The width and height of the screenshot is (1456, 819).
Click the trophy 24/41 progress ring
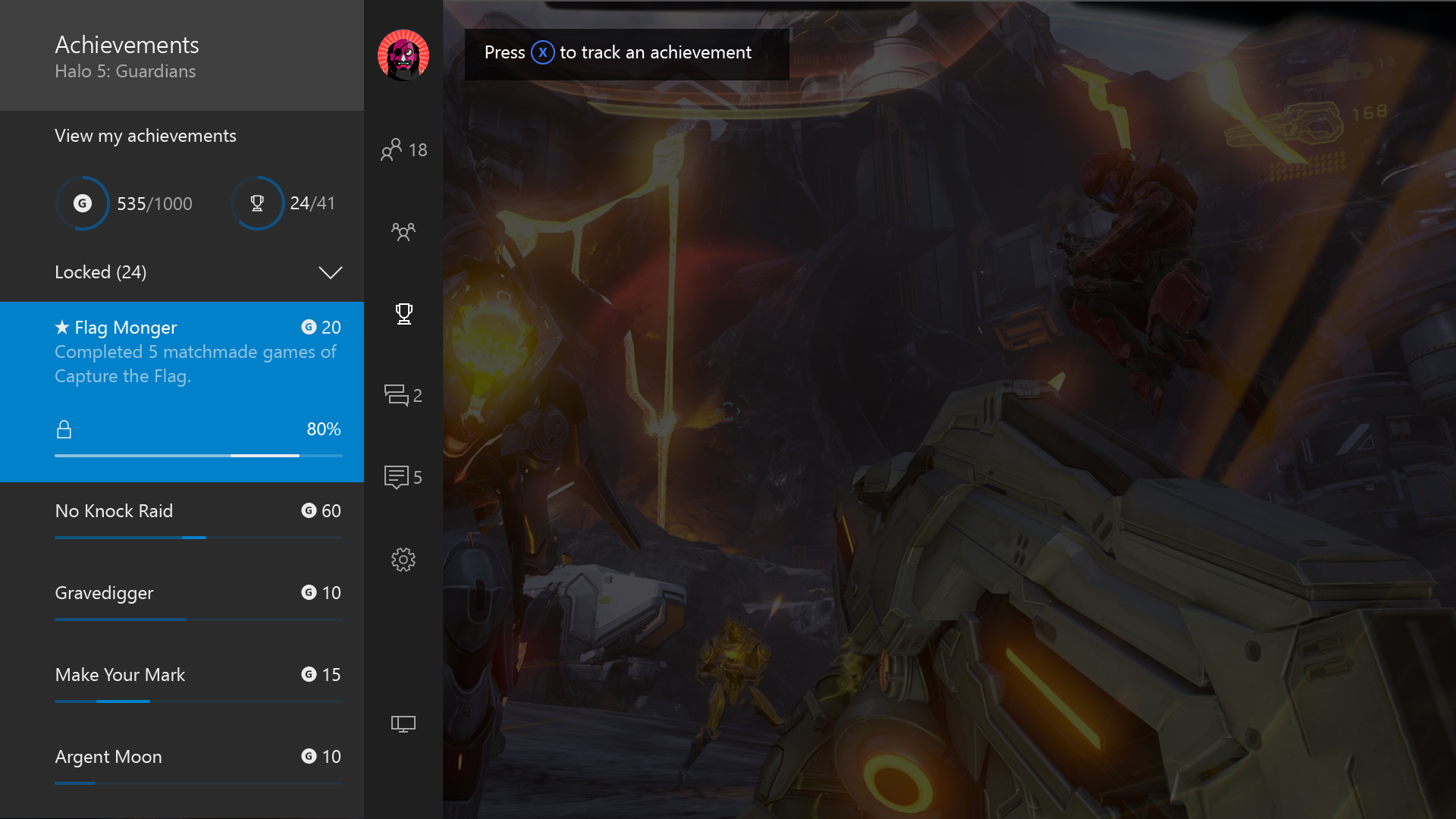point(257,203)
